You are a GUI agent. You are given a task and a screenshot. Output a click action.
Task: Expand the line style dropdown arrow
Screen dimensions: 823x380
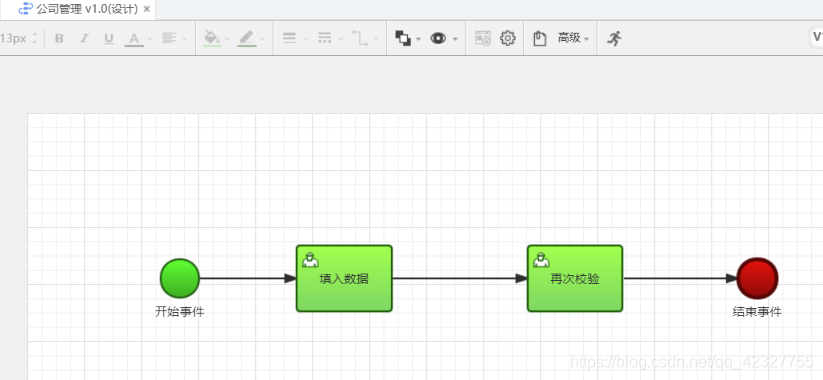point(341,39)
